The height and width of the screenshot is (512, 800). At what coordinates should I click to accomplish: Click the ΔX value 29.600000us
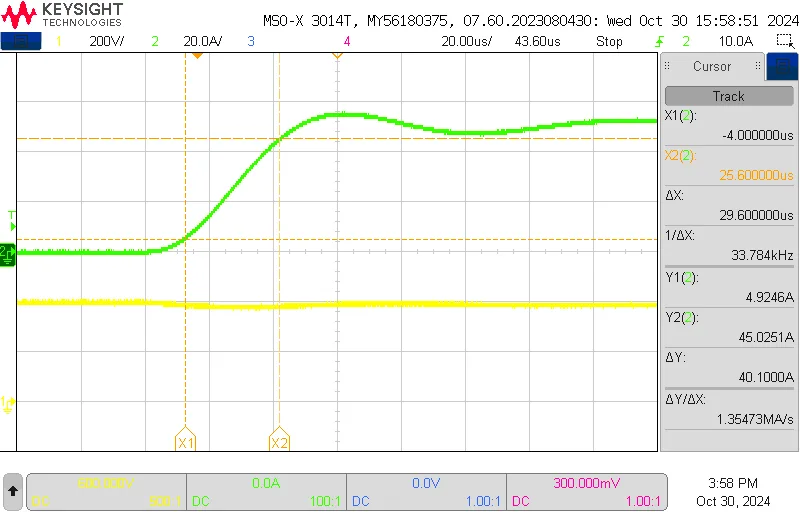[756, 215]
